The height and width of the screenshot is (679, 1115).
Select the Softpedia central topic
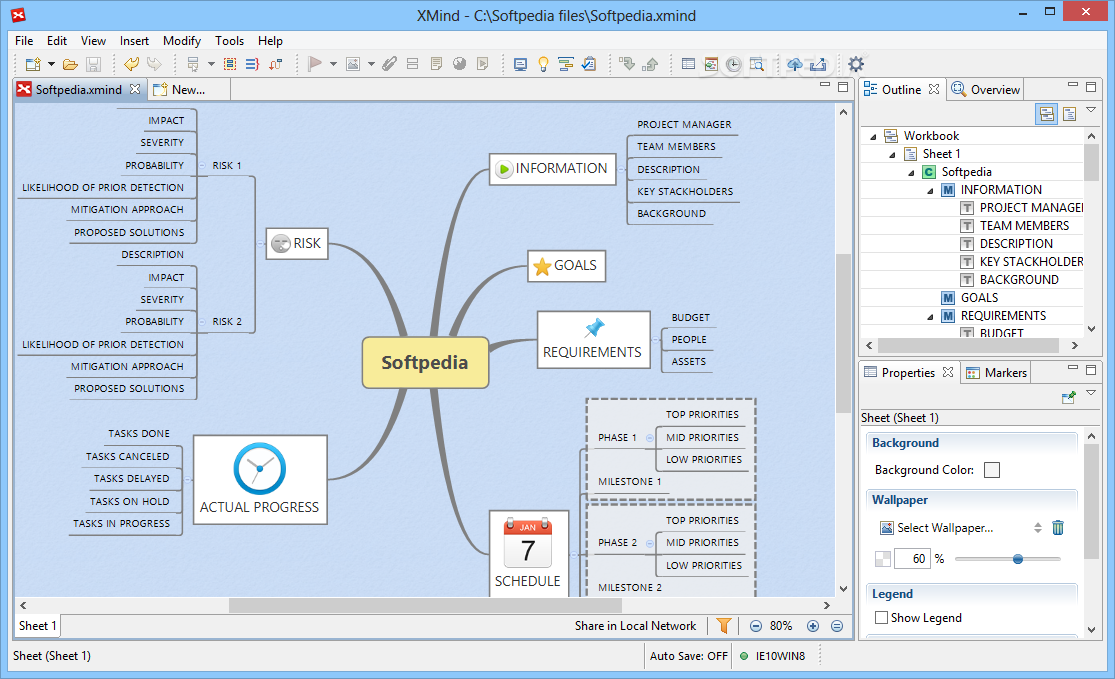pyautogui.click(x=425, y=363)
